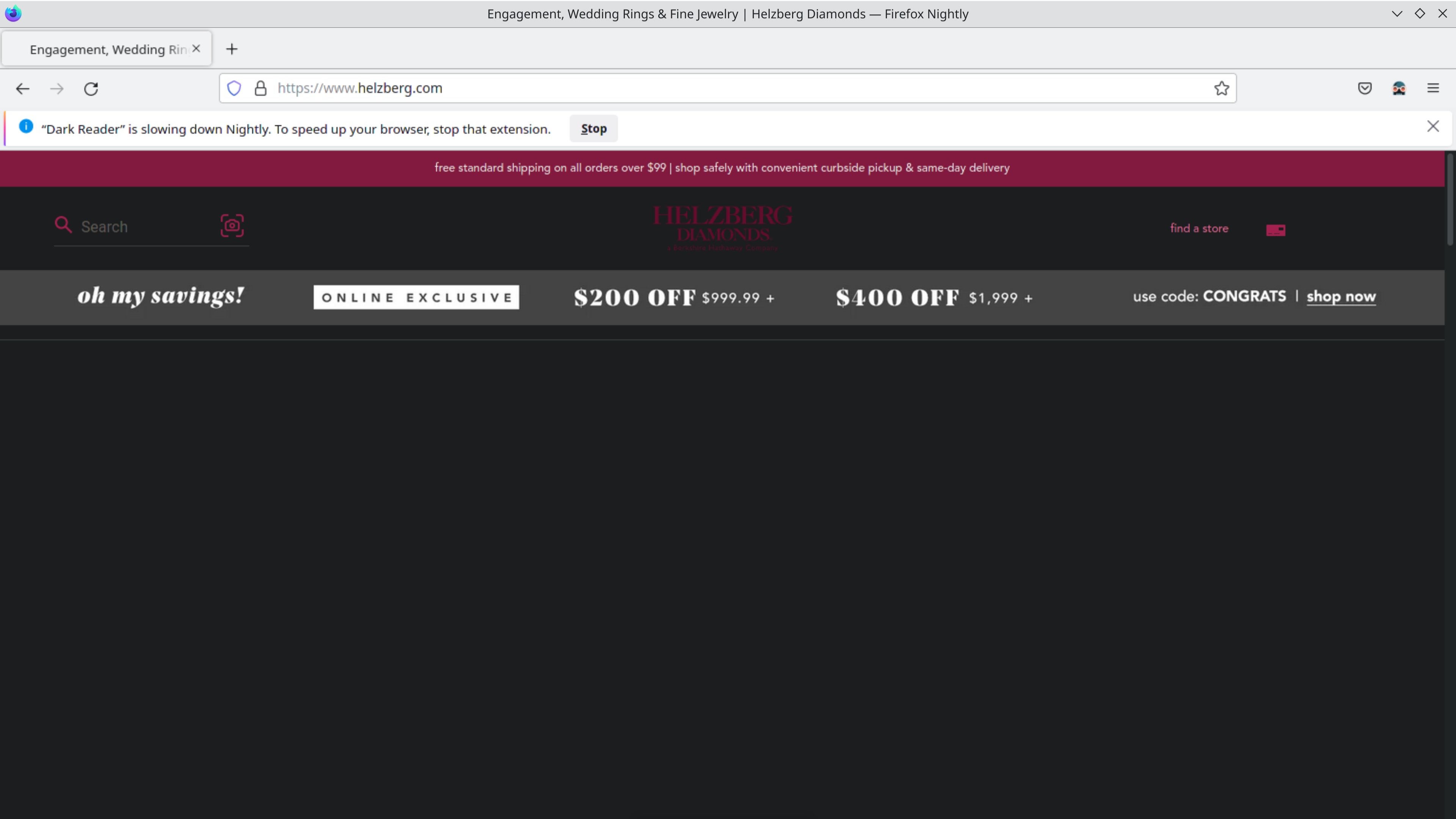1456x819 pixels.
Task: Open the Dark Reader extension icon
Action: [x=1400, y=88]
